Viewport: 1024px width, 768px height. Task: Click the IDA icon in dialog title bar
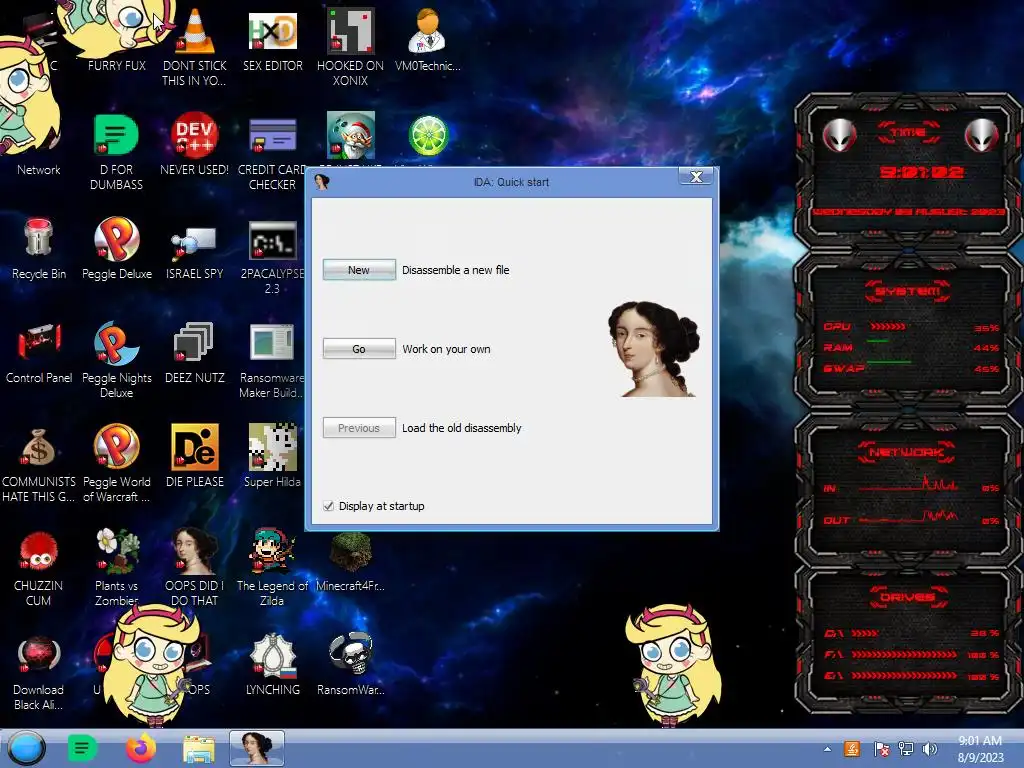tap(321, 182)
